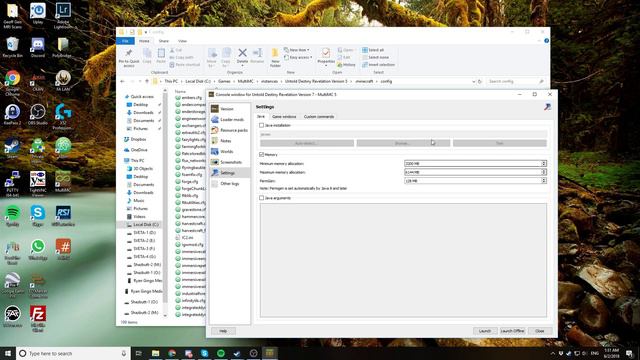Click History in Explorer's Open group
The height and width of the screenshot is (360, 640).
pos(347,64)
